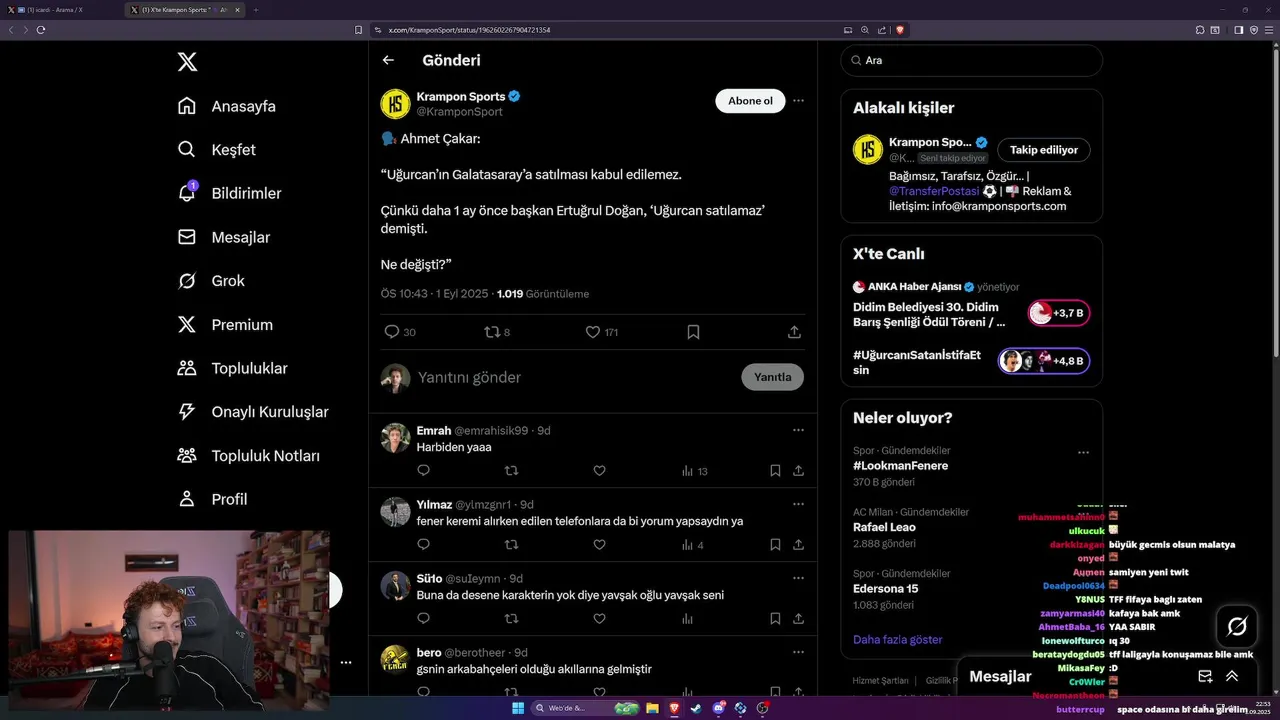
Task: Open the Premium page
Action: point(225,324)
